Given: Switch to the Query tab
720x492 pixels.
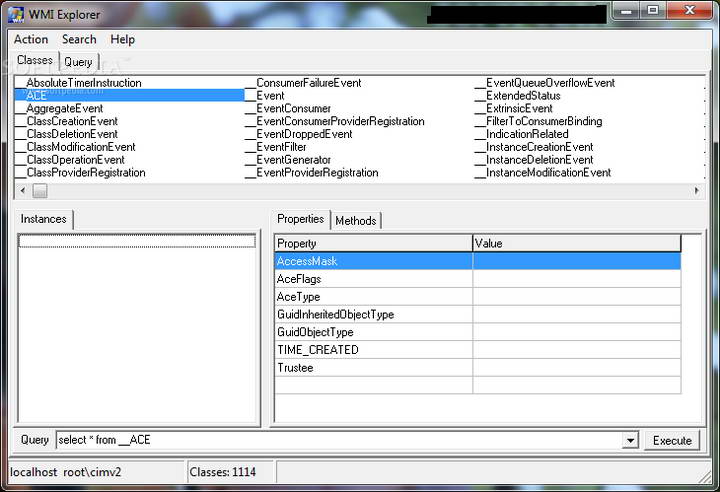Looking at the screenshot, I should coord(78,62).
